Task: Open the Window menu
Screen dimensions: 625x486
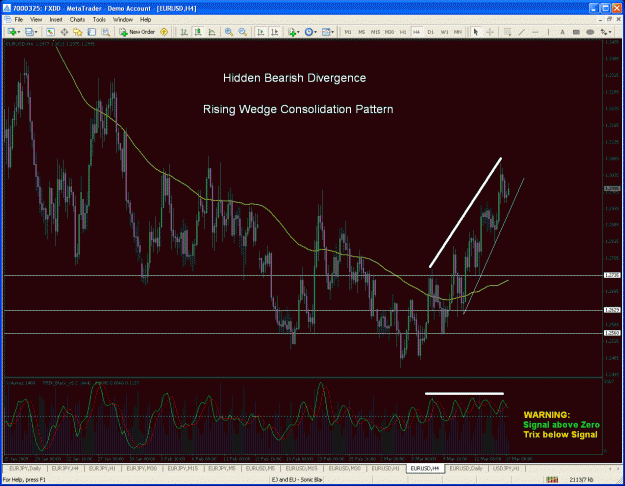Action: [123, 20]
